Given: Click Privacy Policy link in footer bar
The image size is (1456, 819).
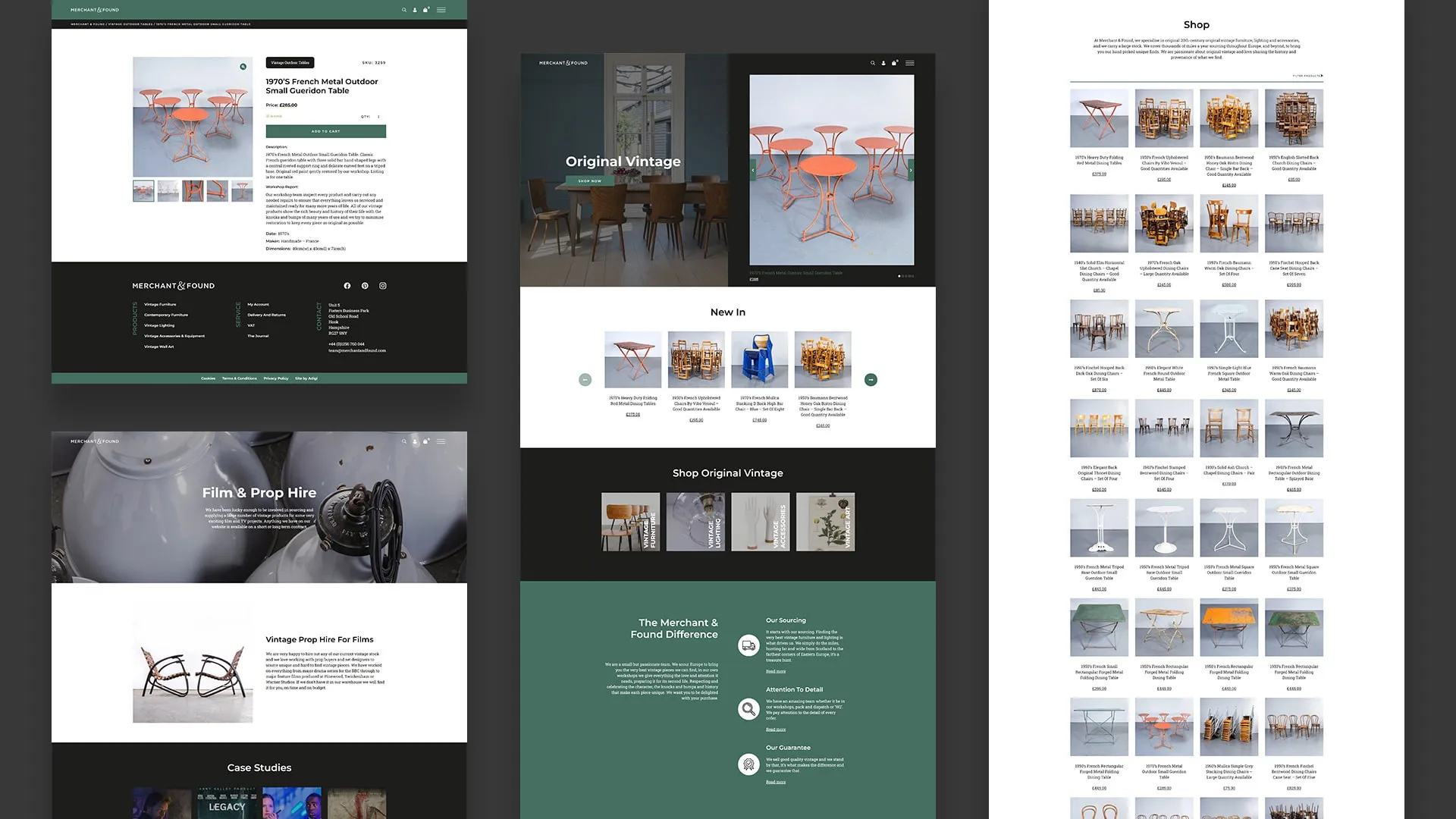Looking at the screenshot, I should 276,378.
